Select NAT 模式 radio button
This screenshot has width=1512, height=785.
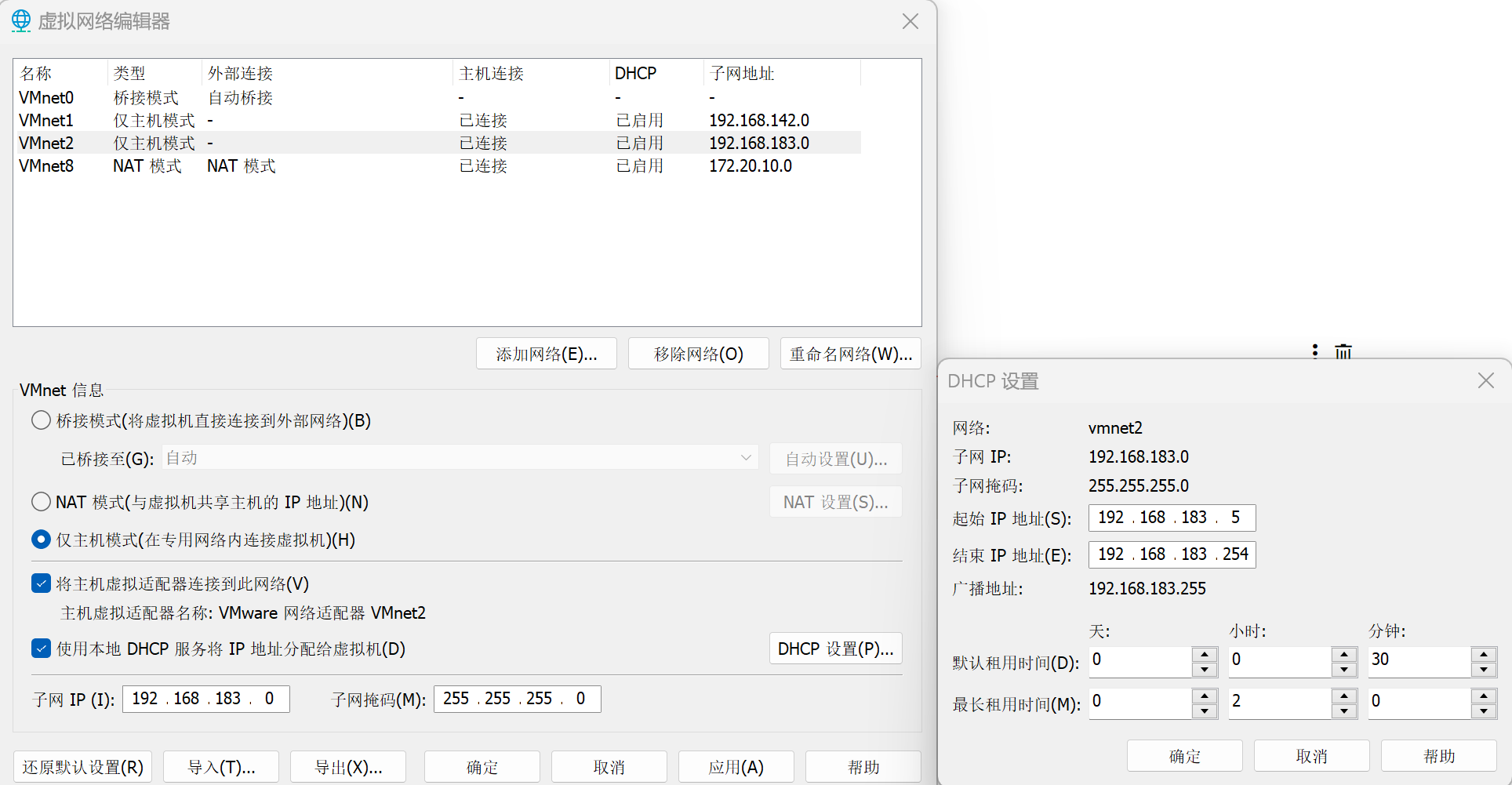[x=41, y=502]
